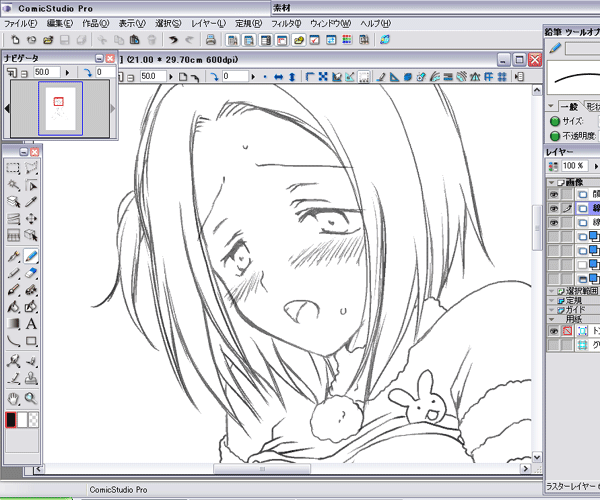This screenshot has width=600, height=500.
Task: Select the move layer tool
Action: coord(31,218)
